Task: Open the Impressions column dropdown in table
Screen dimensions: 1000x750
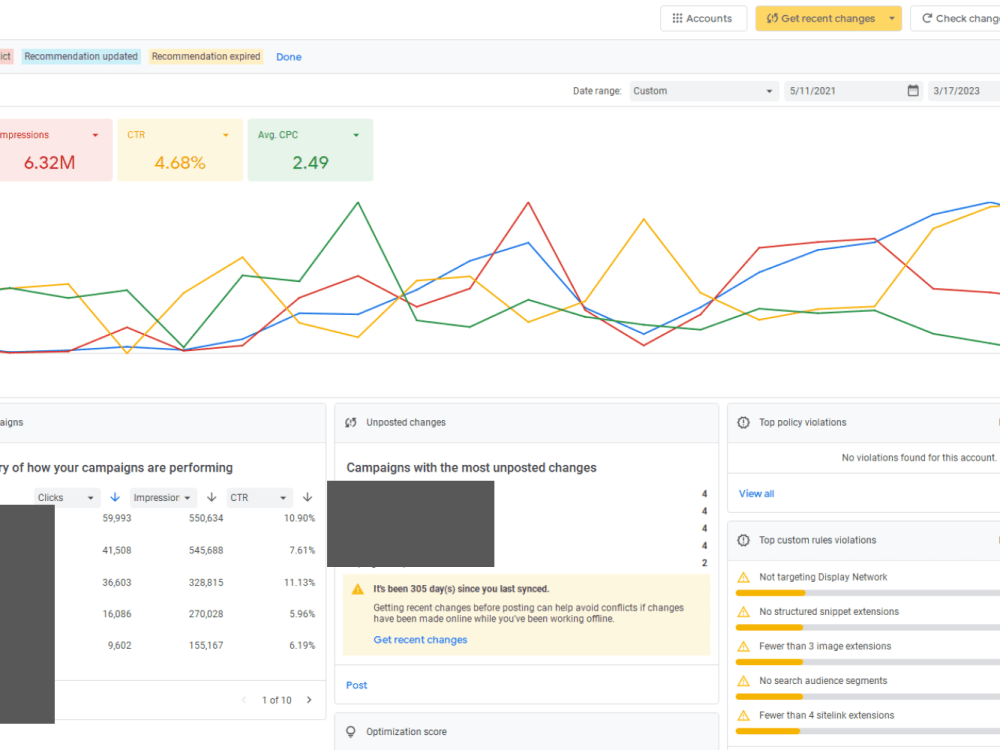Action: coord(163,497)
